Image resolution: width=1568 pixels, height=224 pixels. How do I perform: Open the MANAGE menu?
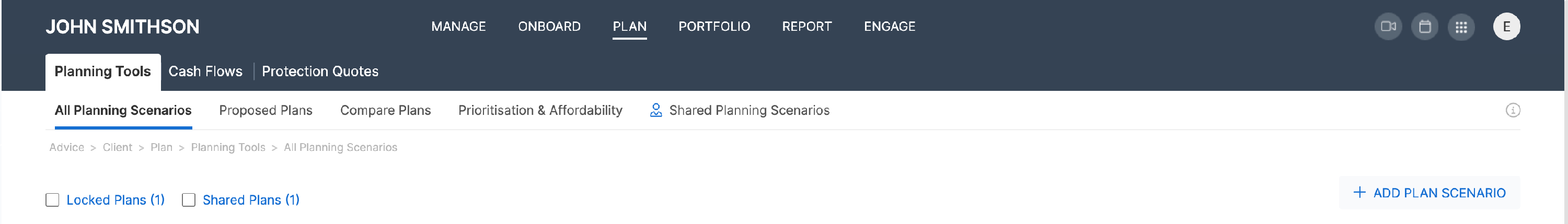[458, 27]
